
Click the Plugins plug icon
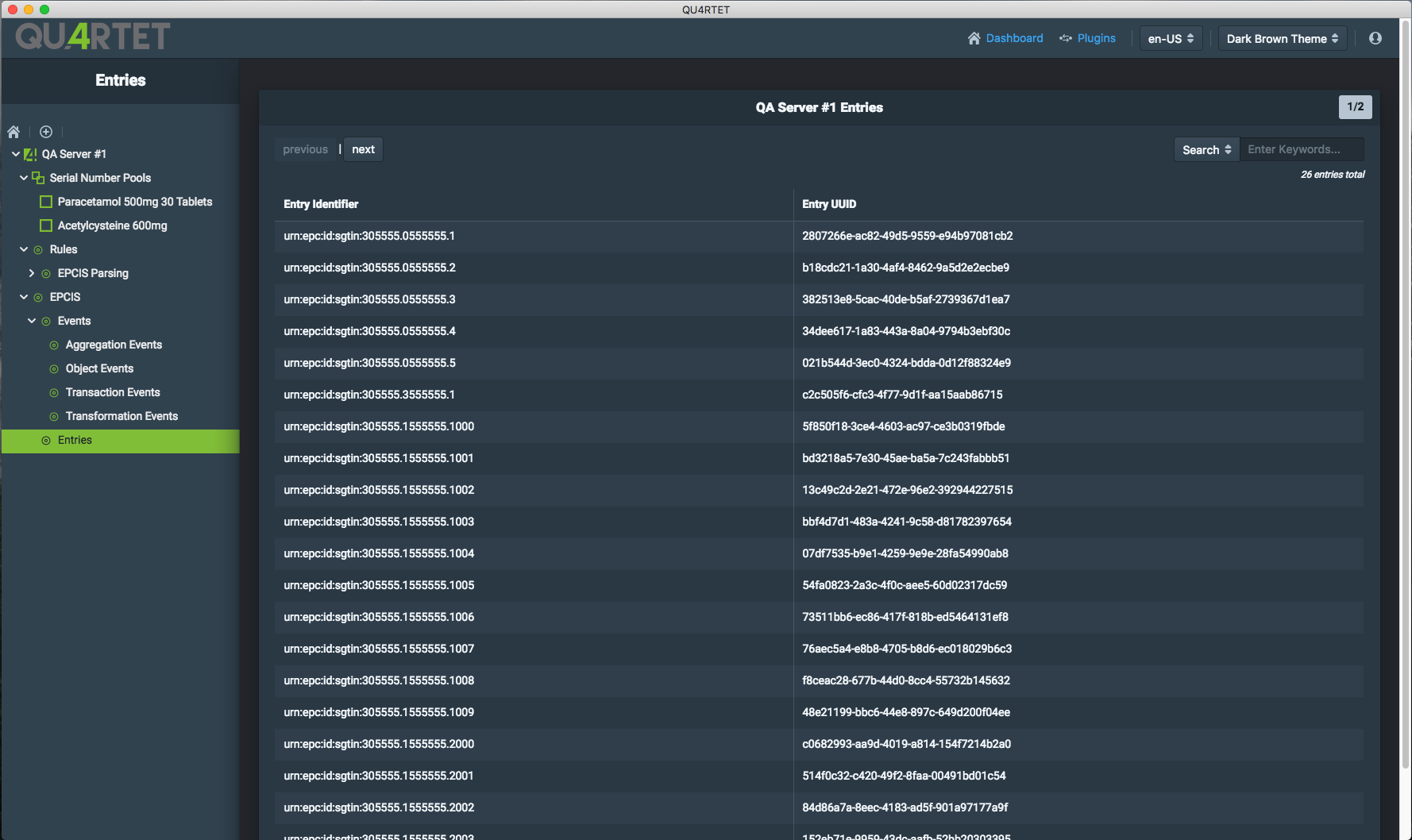pos(1066,38)
